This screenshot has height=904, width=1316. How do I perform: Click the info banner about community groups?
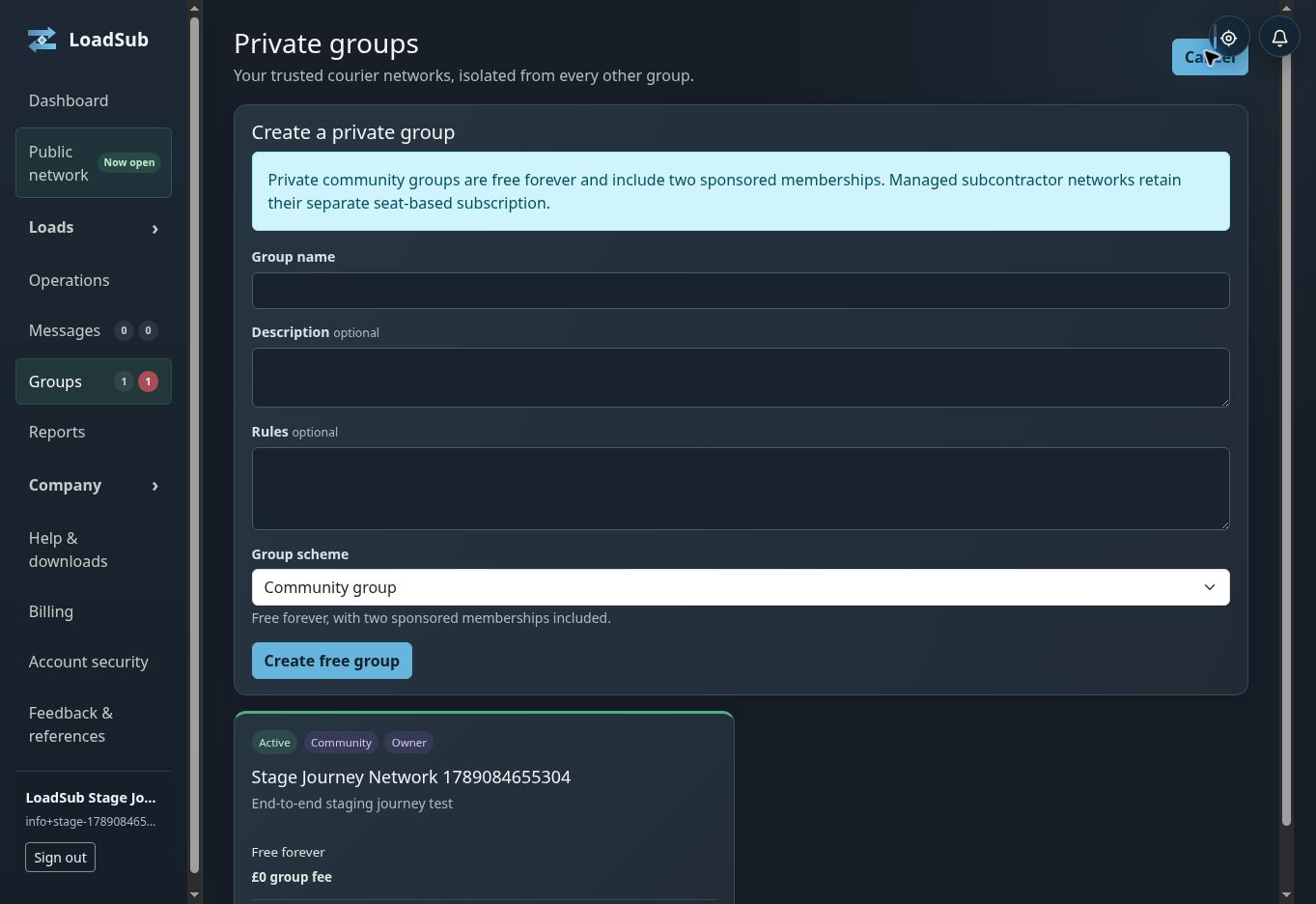[741, 191]
